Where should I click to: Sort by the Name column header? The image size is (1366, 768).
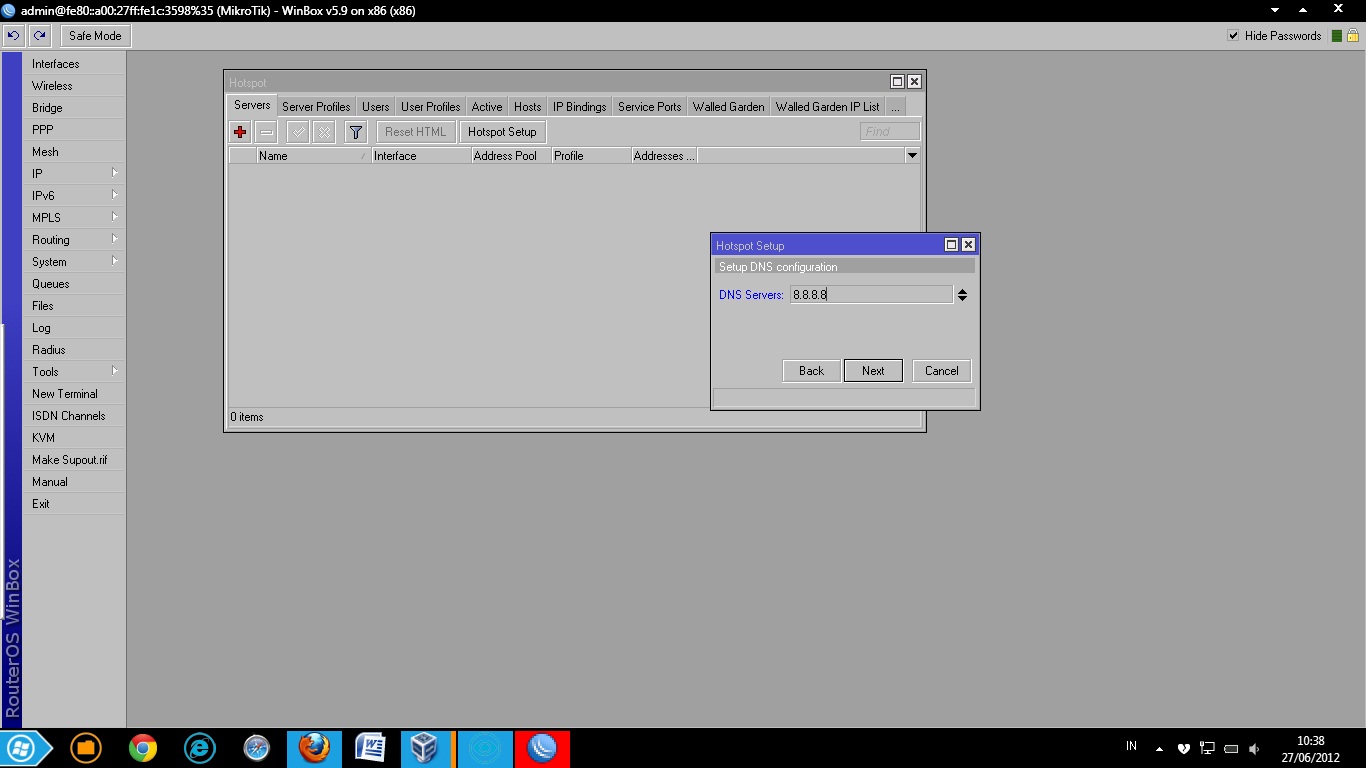[313, 156]
